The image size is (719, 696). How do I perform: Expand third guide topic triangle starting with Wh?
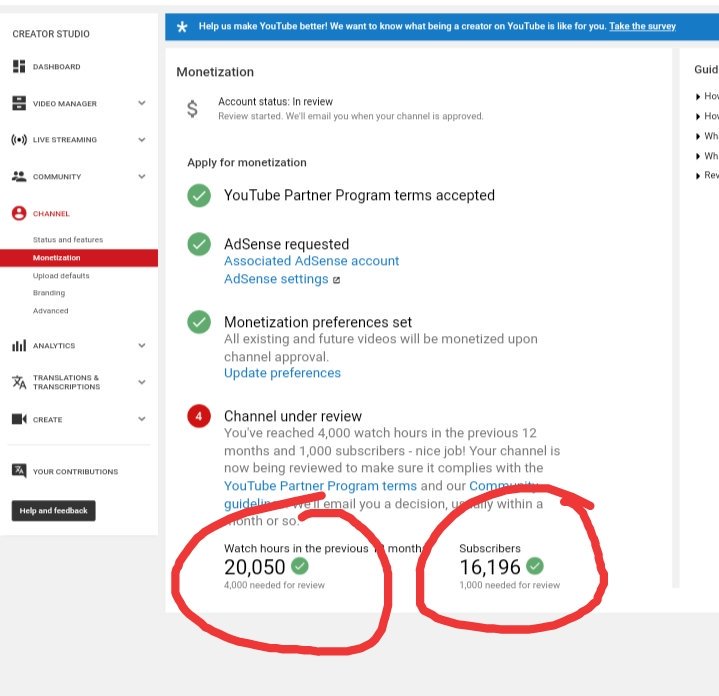pos(698,136)
